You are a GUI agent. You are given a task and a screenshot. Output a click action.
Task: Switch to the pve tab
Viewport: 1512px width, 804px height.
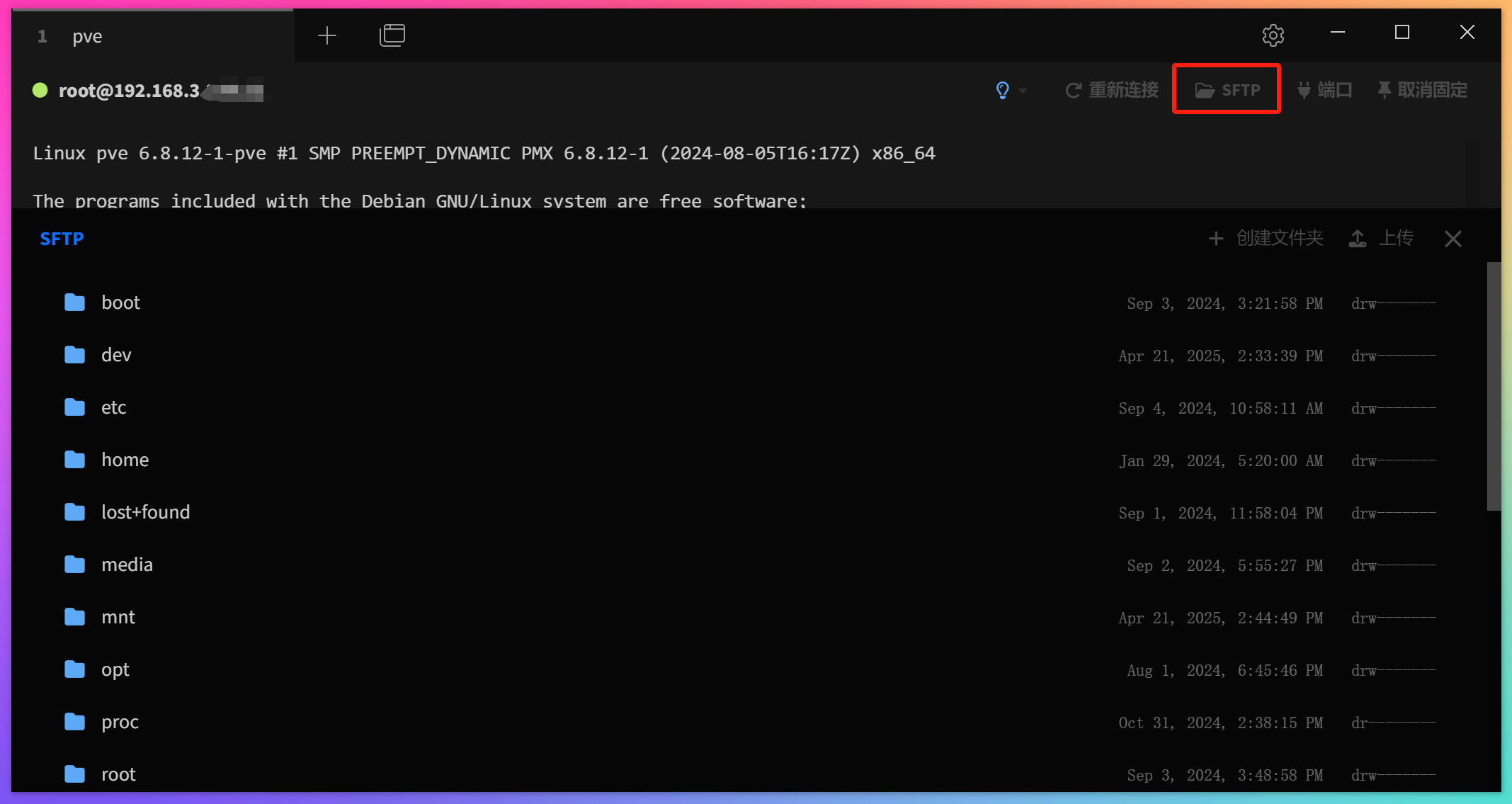(x=87, y=36)
